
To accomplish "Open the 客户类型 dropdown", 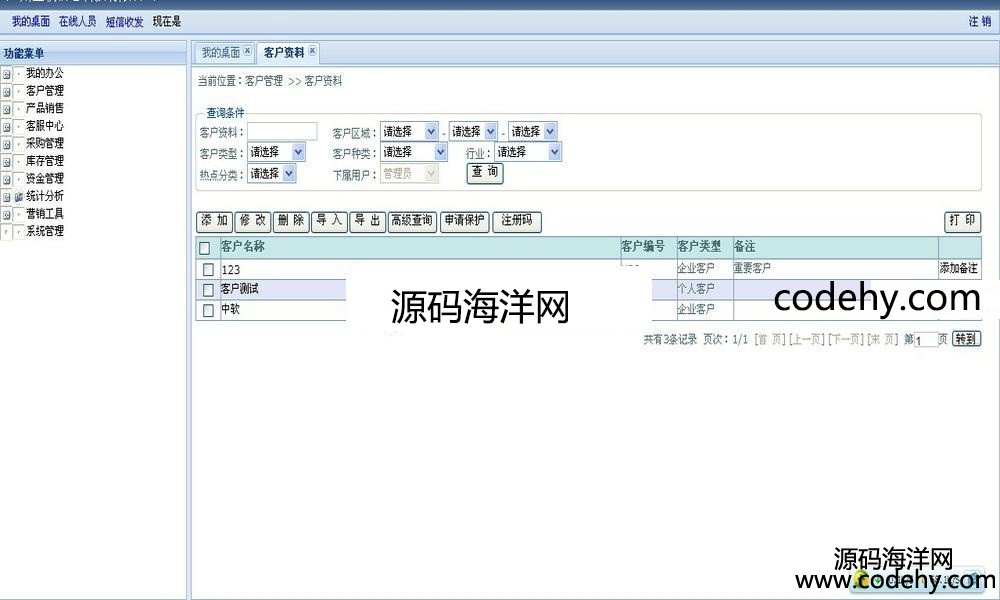I will [276, 152].
